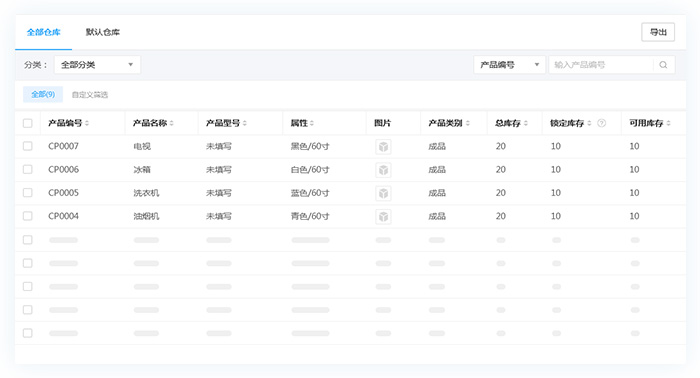Image resolution: width=700 pixels, height=378 pixels.
Task: Sort by the 产品类别 column arrows
Action: pyautogui.click(x=467, y=123)
